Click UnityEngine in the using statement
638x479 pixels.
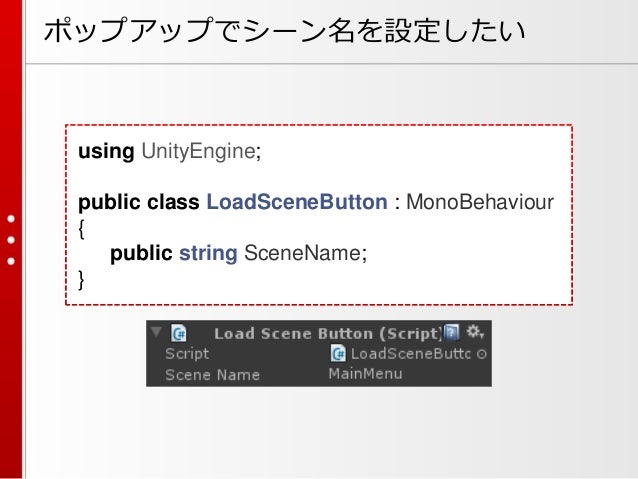tap(201, 151)
